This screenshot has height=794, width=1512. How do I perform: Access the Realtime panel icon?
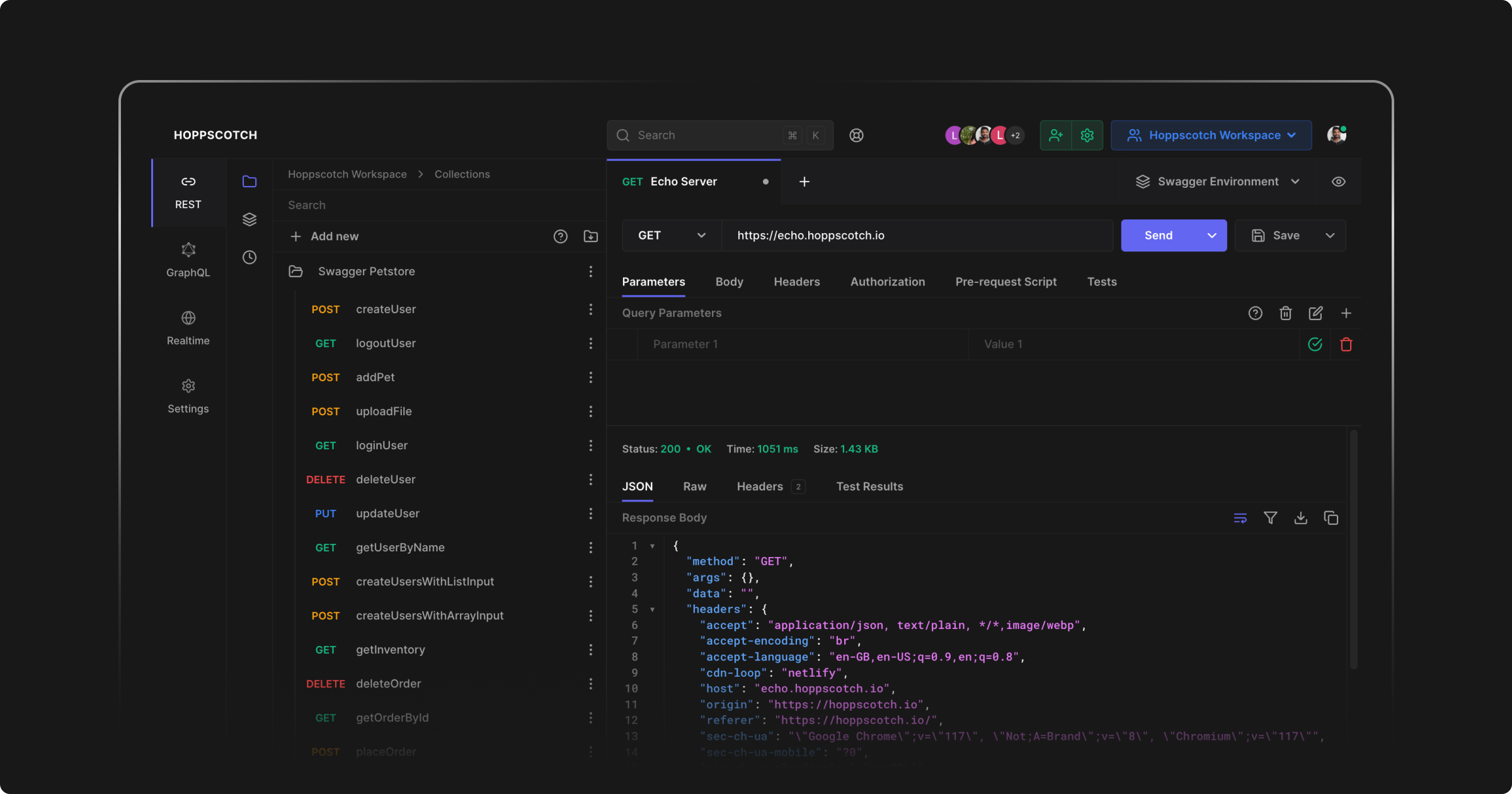(188, 318)
